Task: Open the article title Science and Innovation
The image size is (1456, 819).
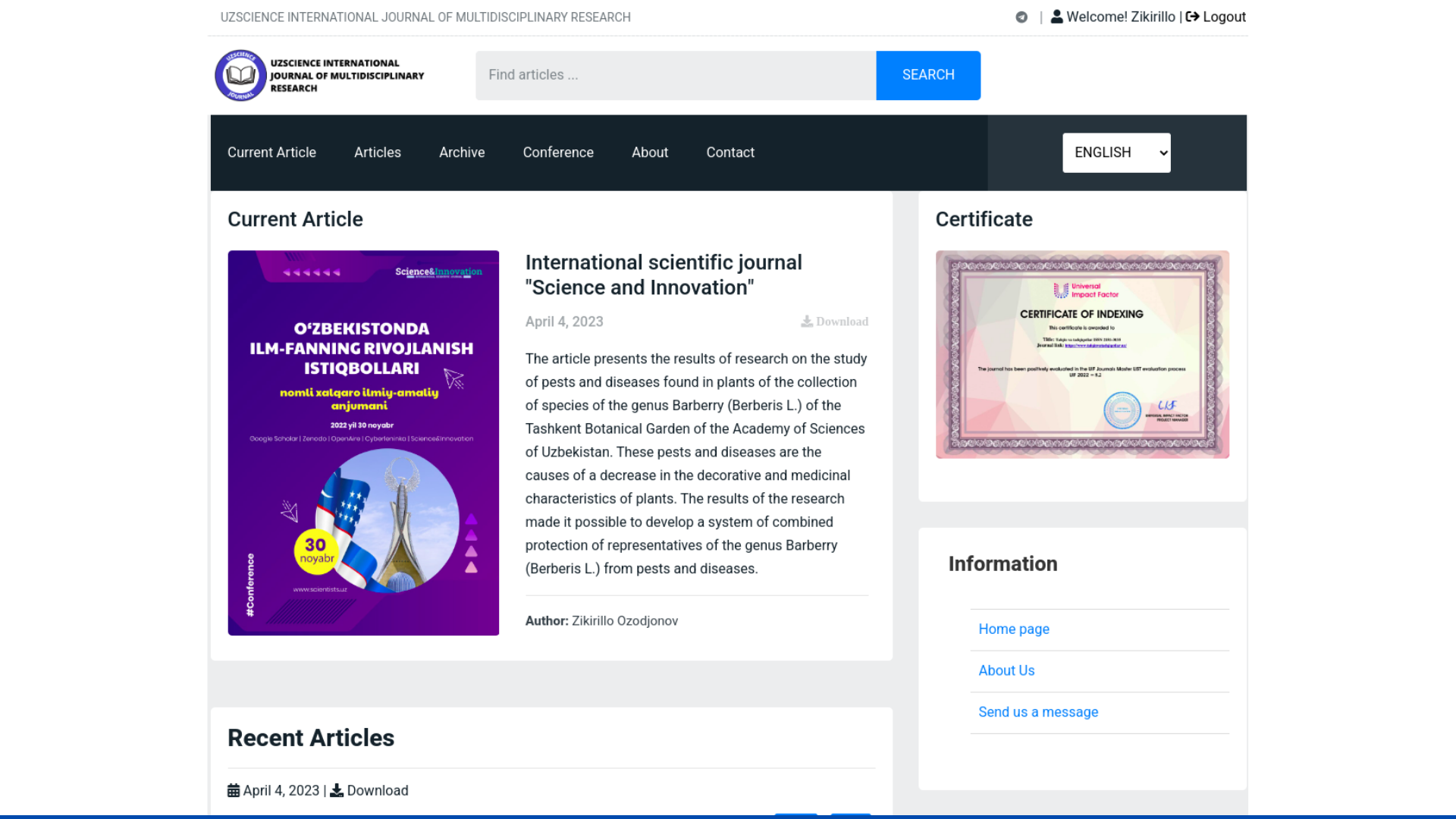Action: (x=664, y=275)
